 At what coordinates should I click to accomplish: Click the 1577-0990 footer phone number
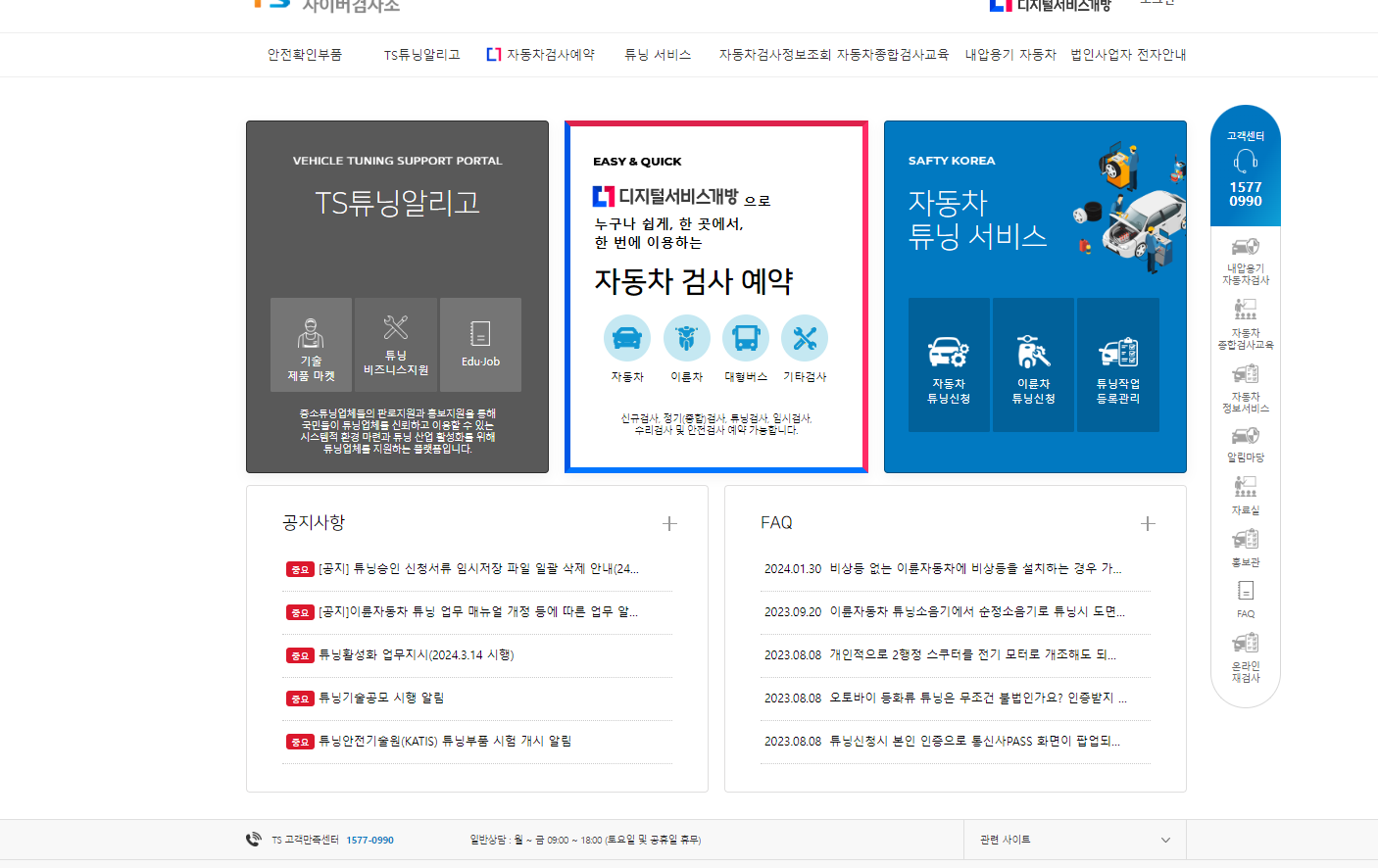369,841
